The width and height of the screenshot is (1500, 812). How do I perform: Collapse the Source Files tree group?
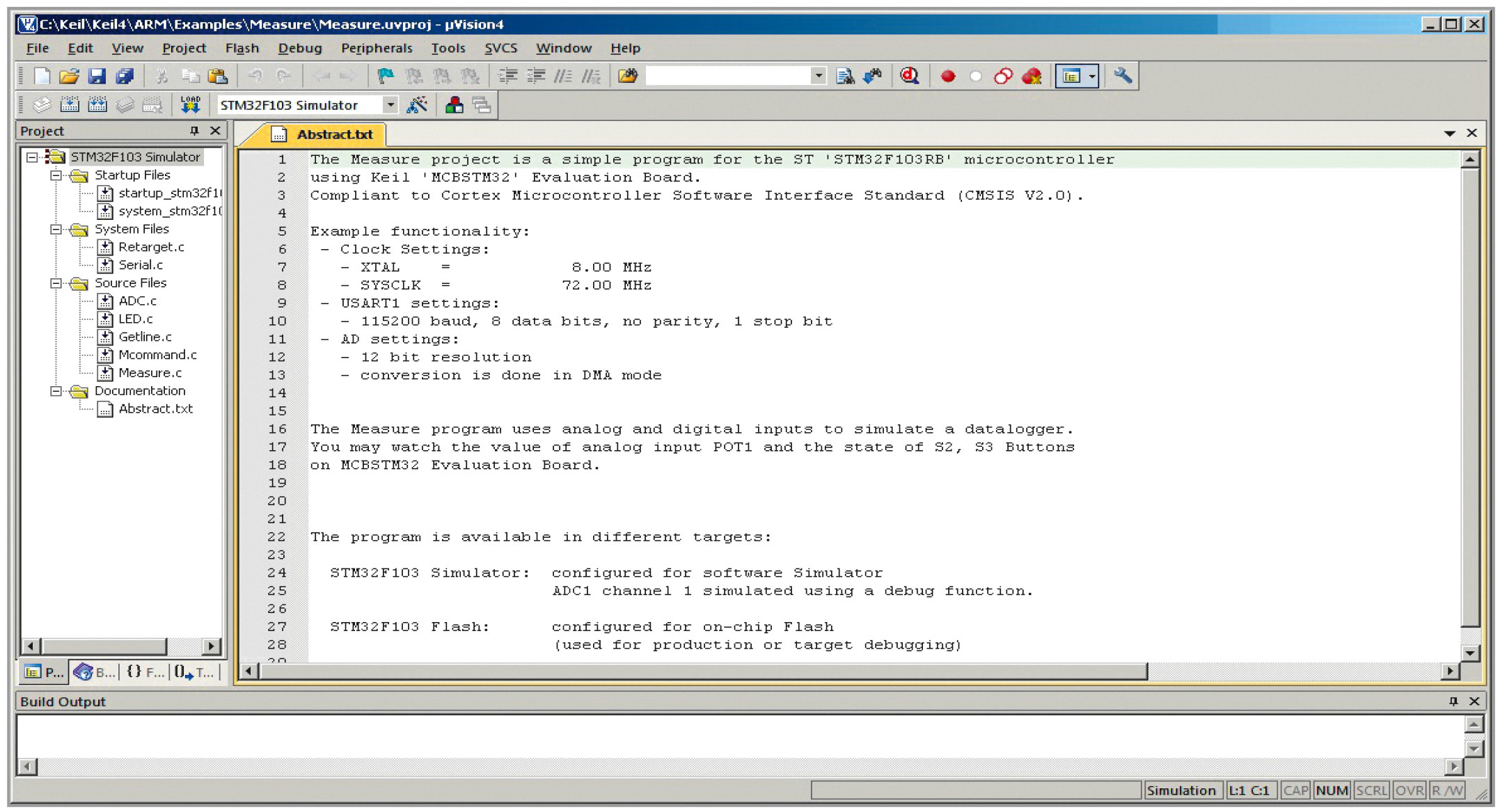pyautogui.click(x=56, y=283)
